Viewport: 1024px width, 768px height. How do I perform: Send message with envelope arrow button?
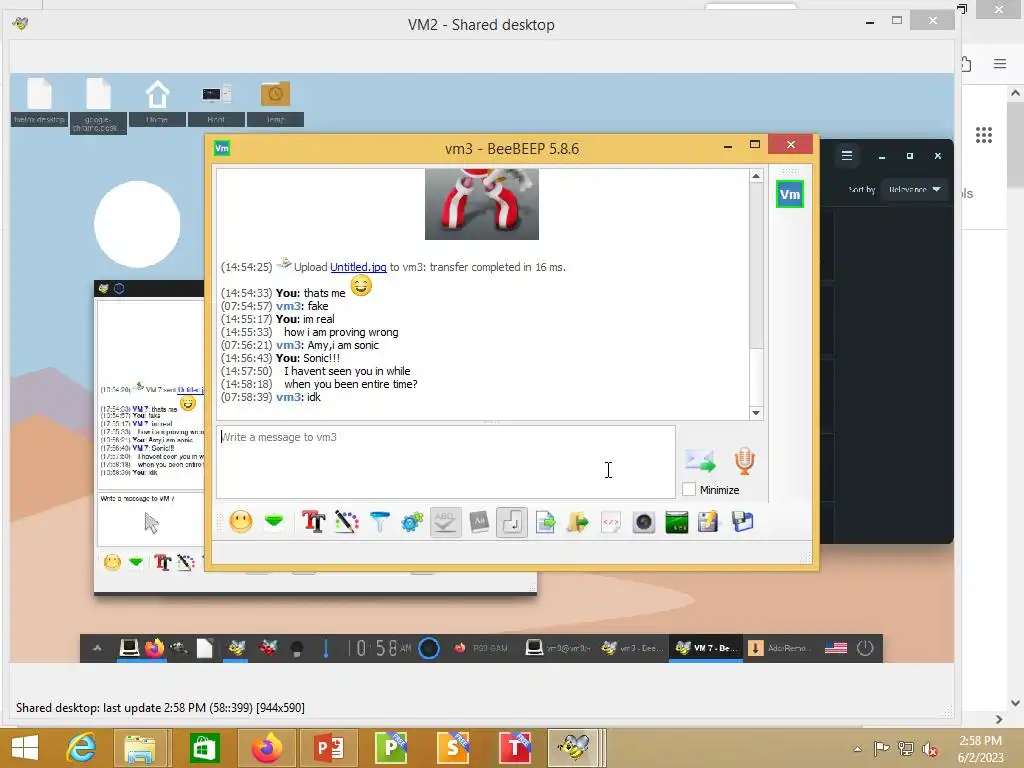click(x=701, y=460)
